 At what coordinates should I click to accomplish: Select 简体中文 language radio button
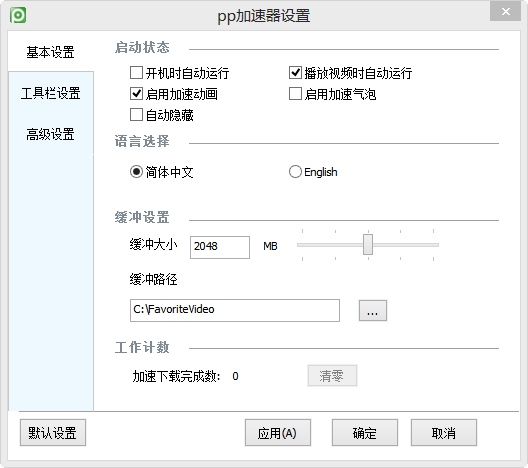(x=136, y=172)
